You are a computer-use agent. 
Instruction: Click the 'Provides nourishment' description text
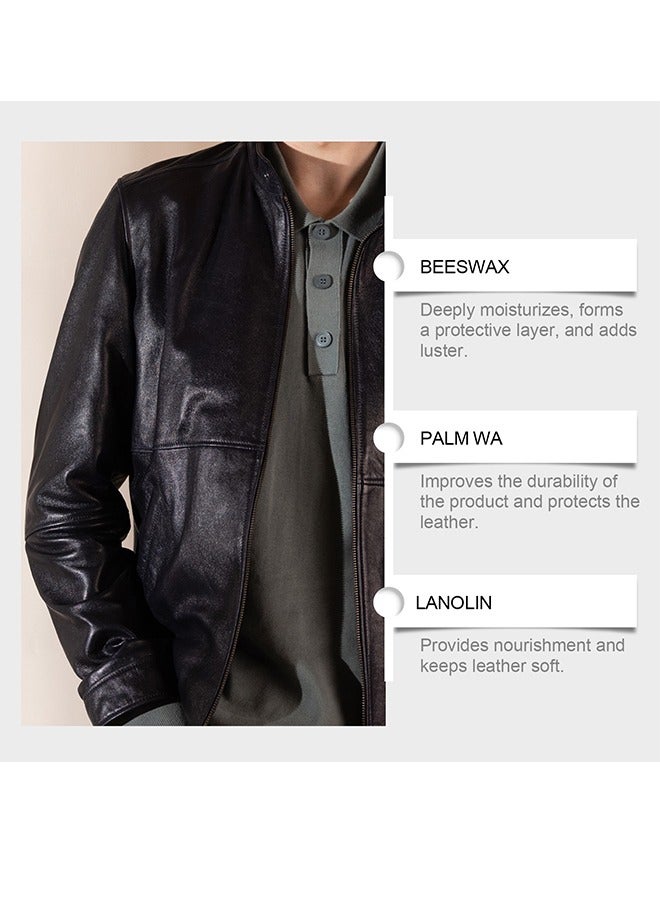point(522,655)
